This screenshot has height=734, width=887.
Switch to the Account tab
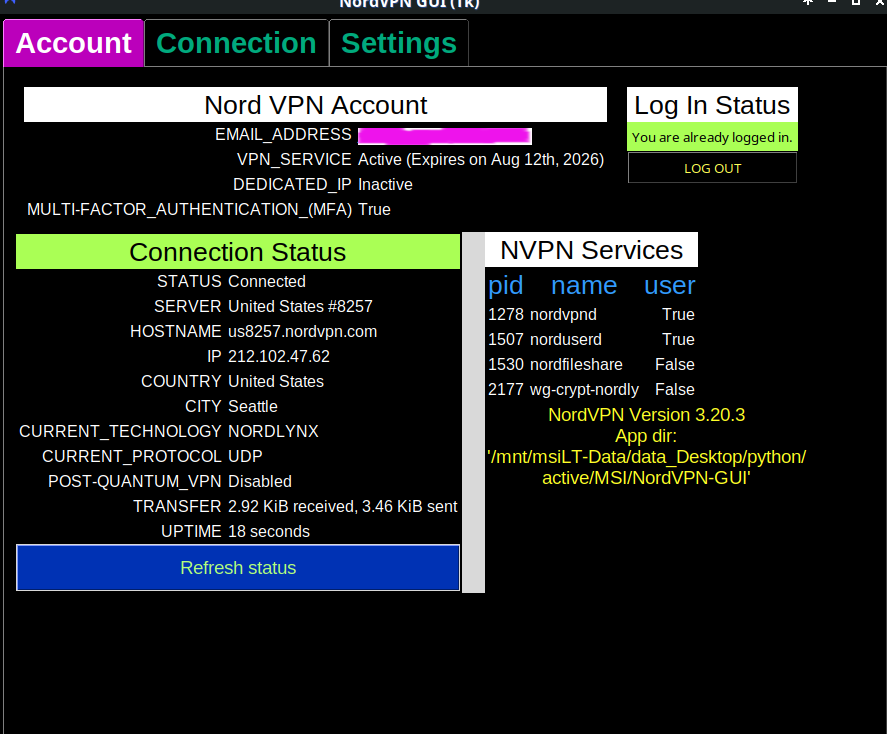click(74, 43)
